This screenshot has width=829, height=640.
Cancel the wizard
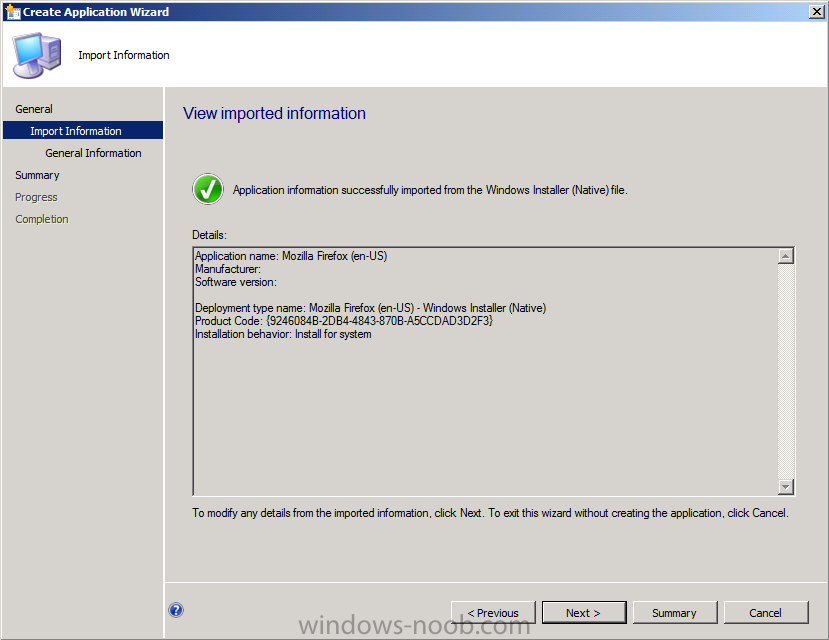(x=766, y=613)
